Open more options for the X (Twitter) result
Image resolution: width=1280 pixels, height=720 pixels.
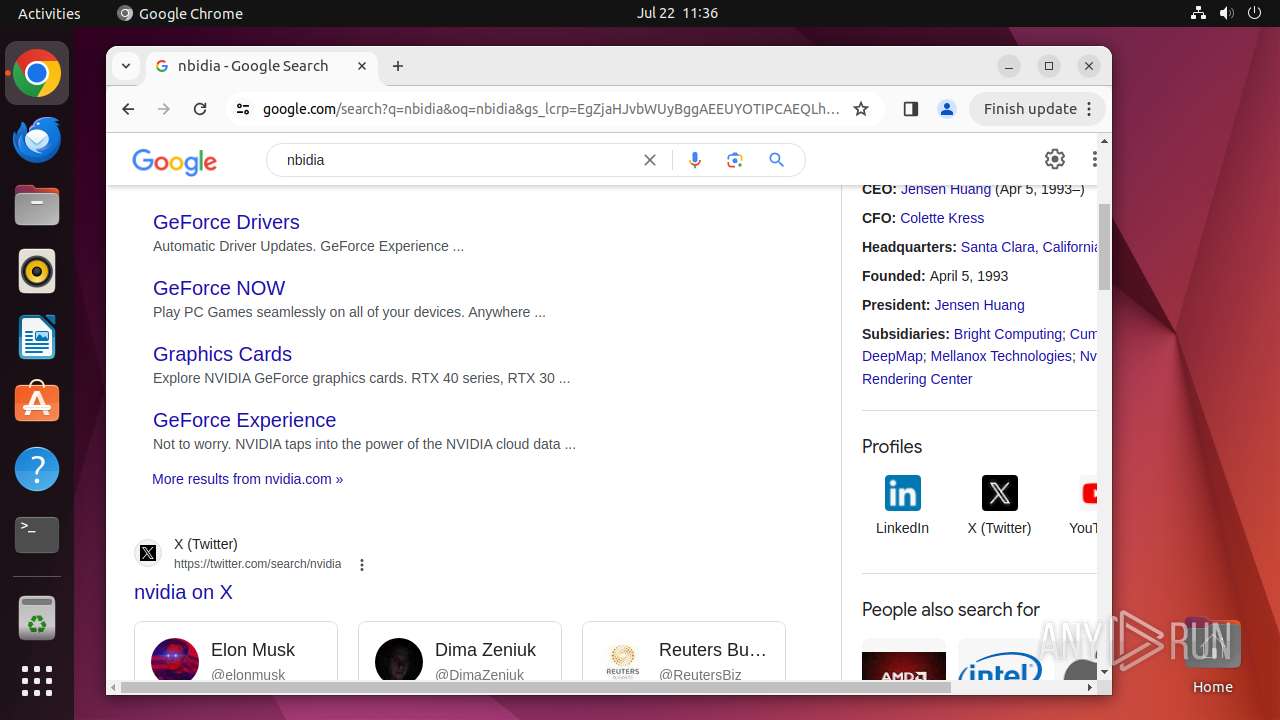coord(362,565)
